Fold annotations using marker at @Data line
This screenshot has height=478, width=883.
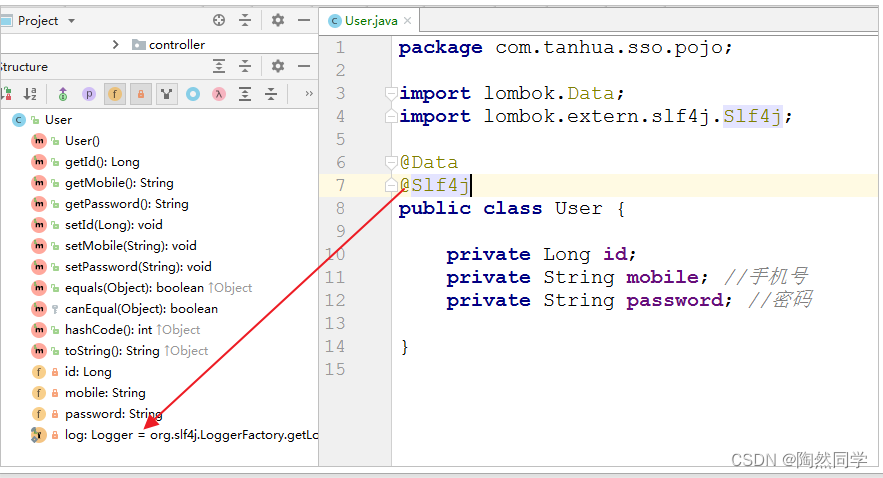click(391, 162)
